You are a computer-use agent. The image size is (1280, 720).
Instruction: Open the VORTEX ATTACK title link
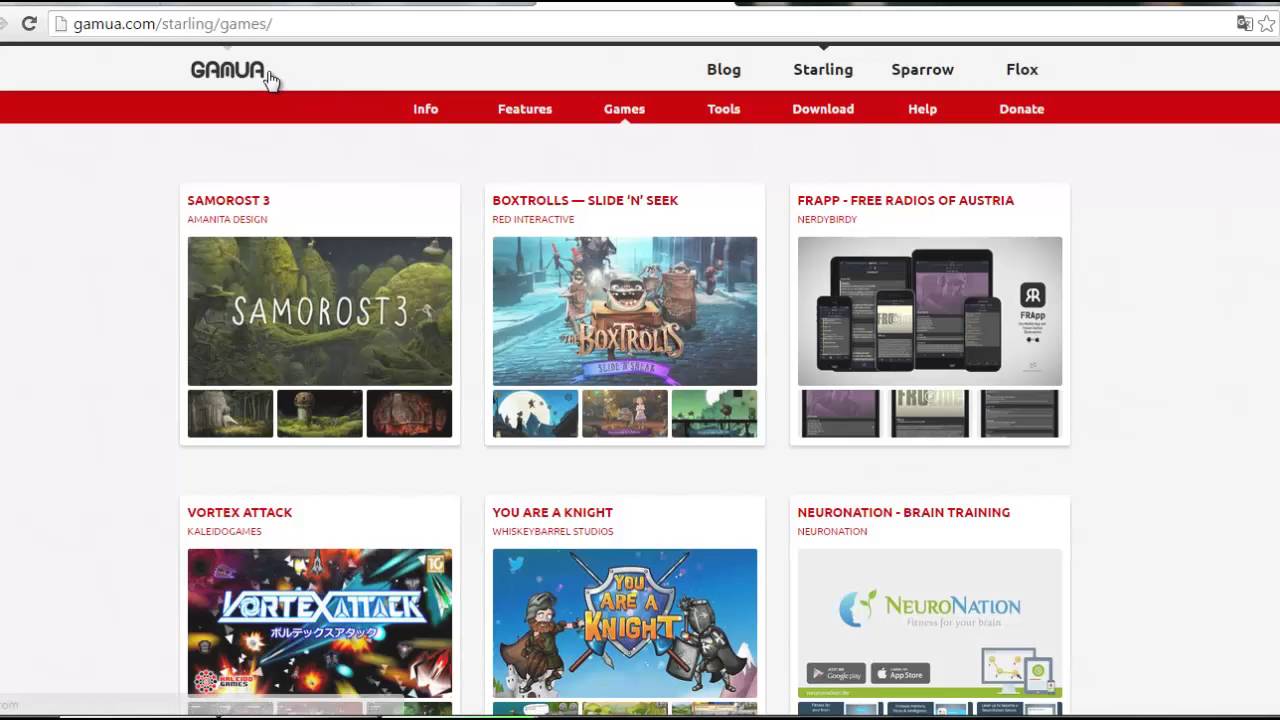coord(240,512)
